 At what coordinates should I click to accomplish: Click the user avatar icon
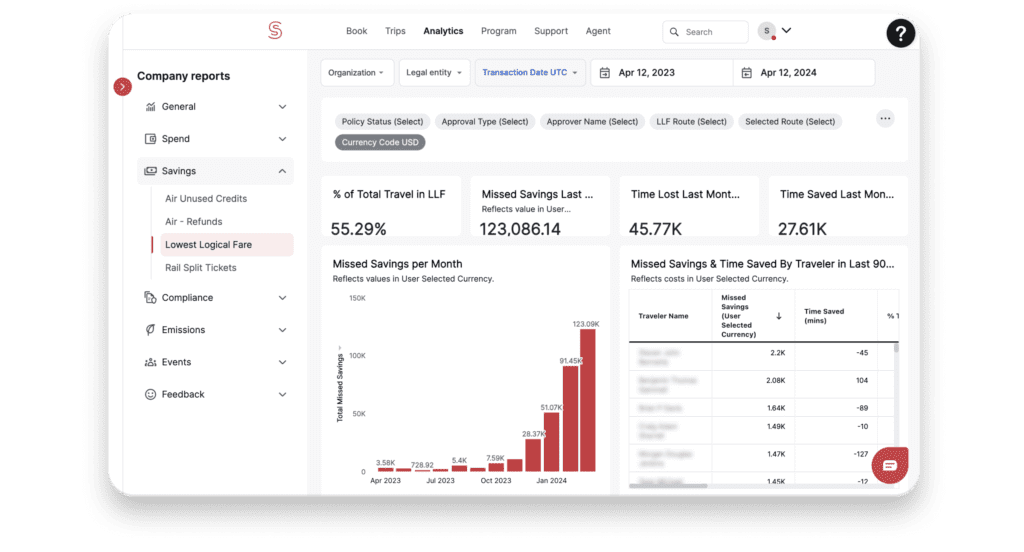[767, 31]
